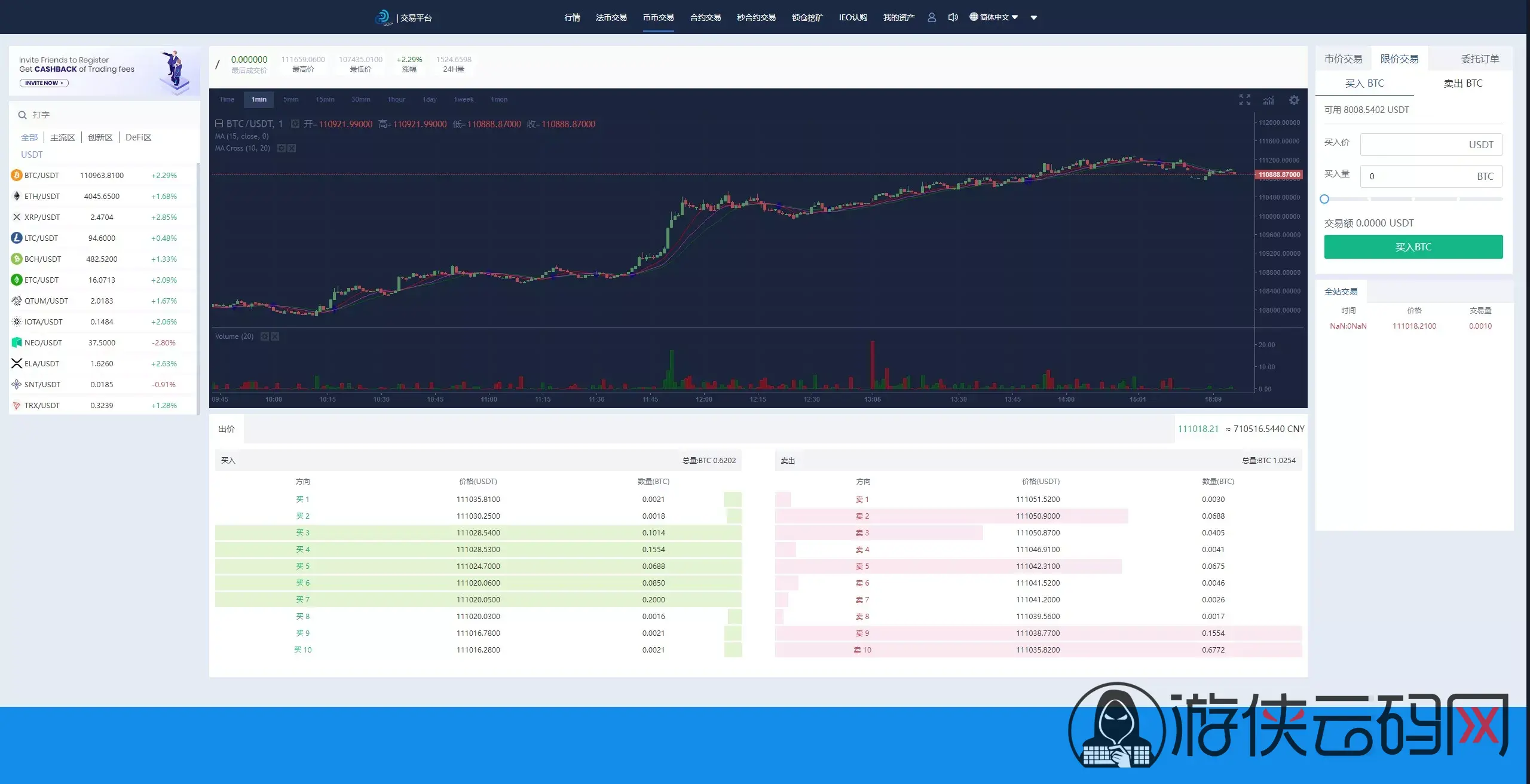Select the 5min chart interval

290,99
